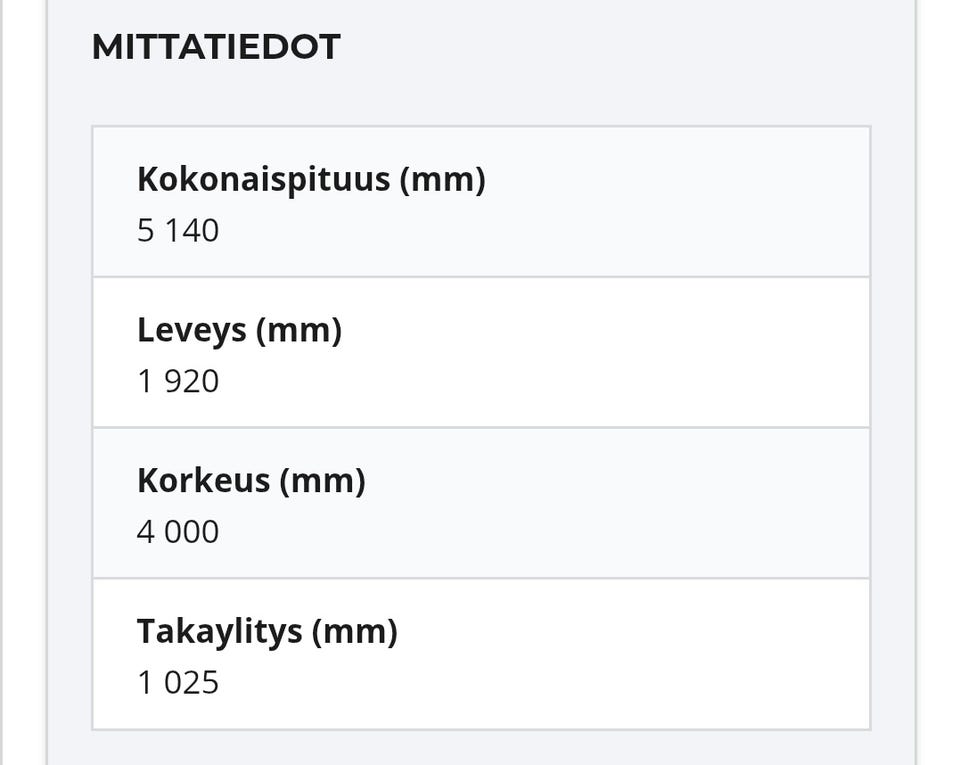Click the 025 digits of the overhang value
Screen dimensions: 960x765
pyautogui.click(x=191, y=683)
